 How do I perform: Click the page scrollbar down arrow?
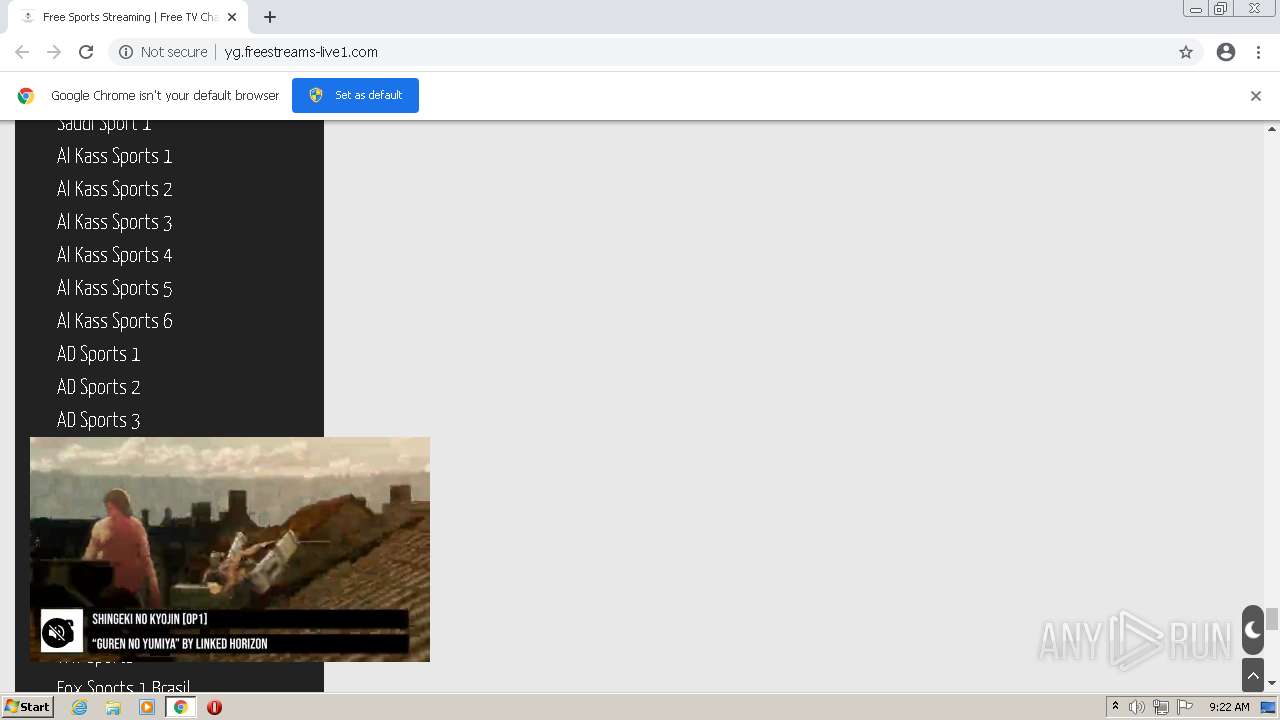[x=1272, y=684]
